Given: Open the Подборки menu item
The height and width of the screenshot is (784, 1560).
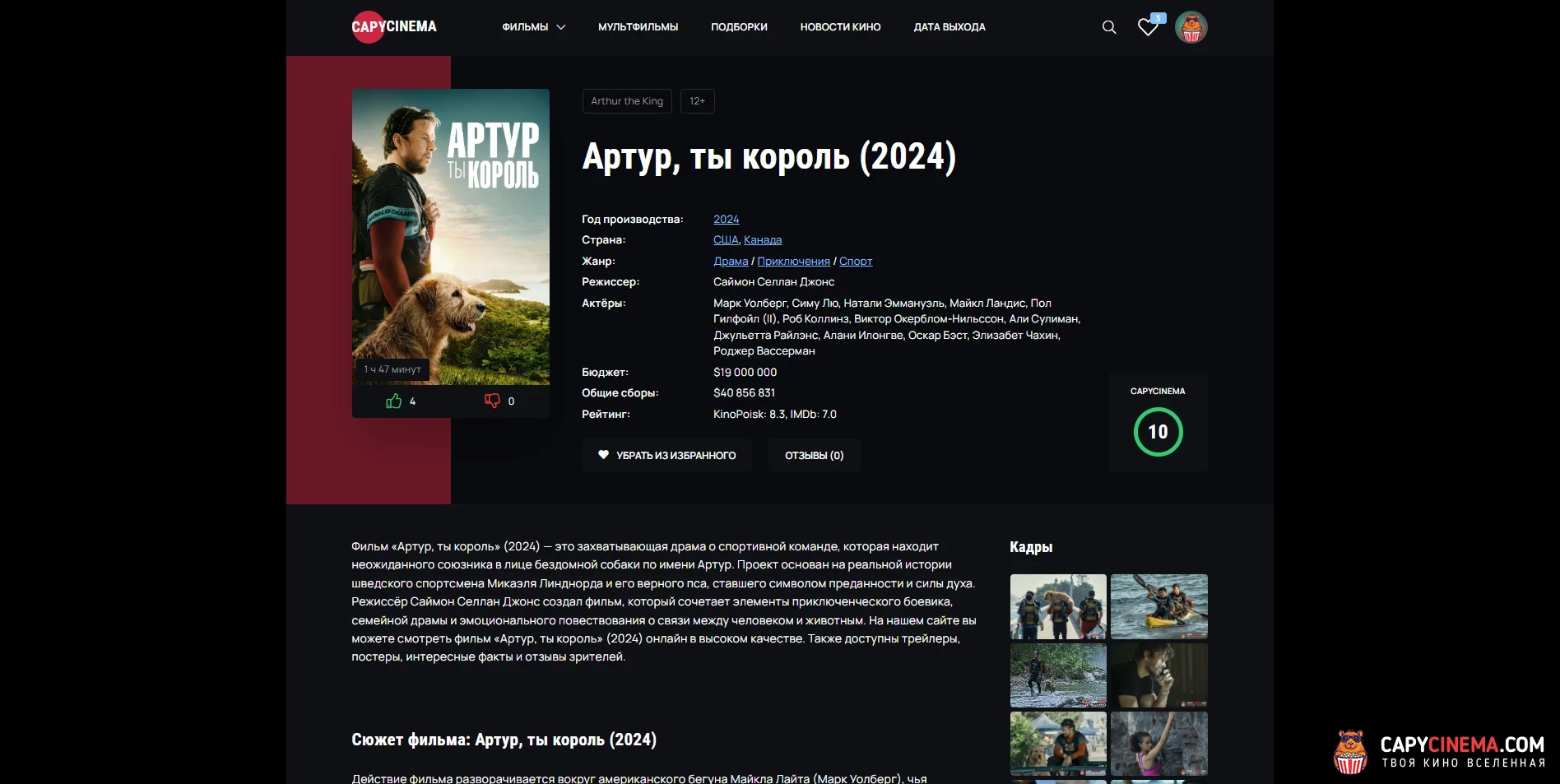Looking at the screenshot, I should pyautogui.click(x=739, y=27).
